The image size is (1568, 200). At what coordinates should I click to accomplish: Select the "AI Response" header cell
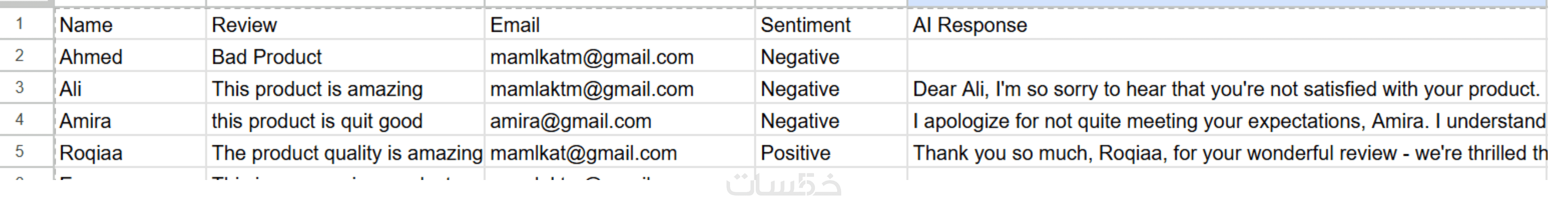(x=1226, y=25)
